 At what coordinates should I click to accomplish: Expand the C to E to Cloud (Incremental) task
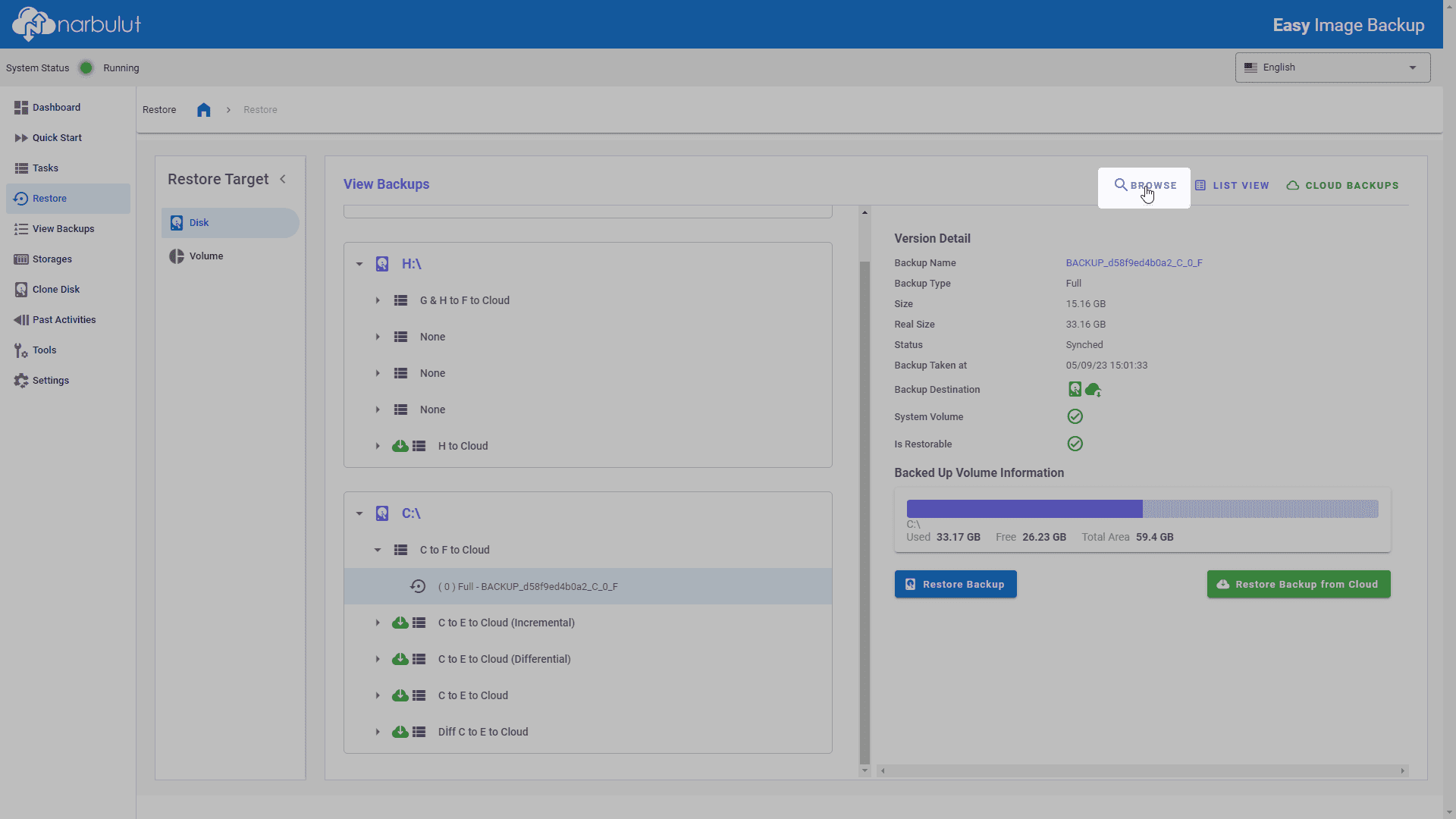click(x=378, y=623)
